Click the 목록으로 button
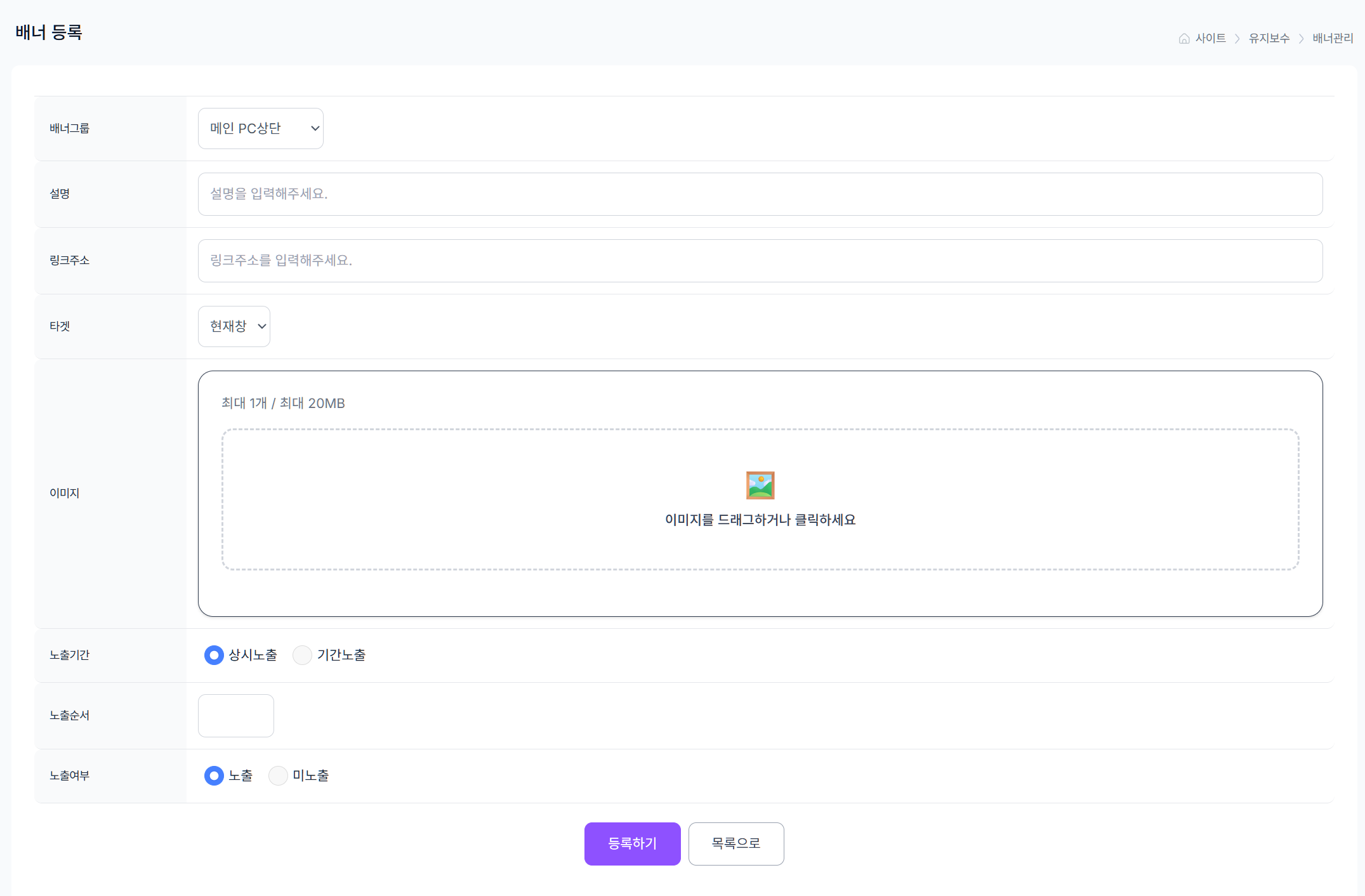 (735, 843)
